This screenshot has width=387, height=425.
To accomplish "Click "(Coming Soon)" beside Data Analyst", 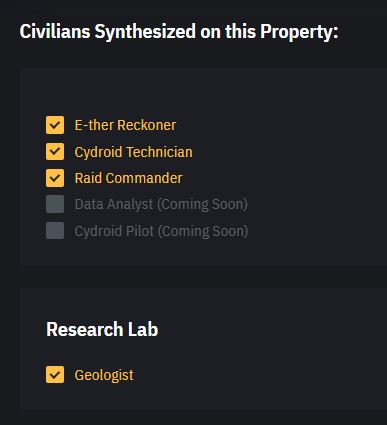I will (x=203, y=204).
